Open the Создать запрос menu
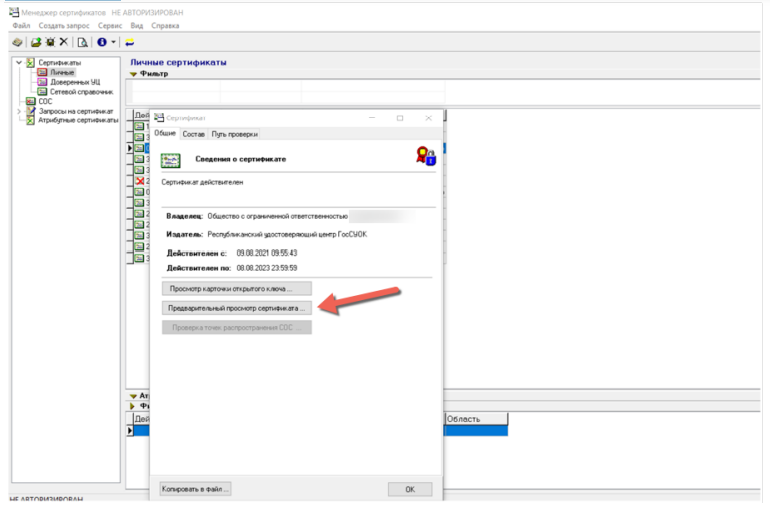 [64, 26]
